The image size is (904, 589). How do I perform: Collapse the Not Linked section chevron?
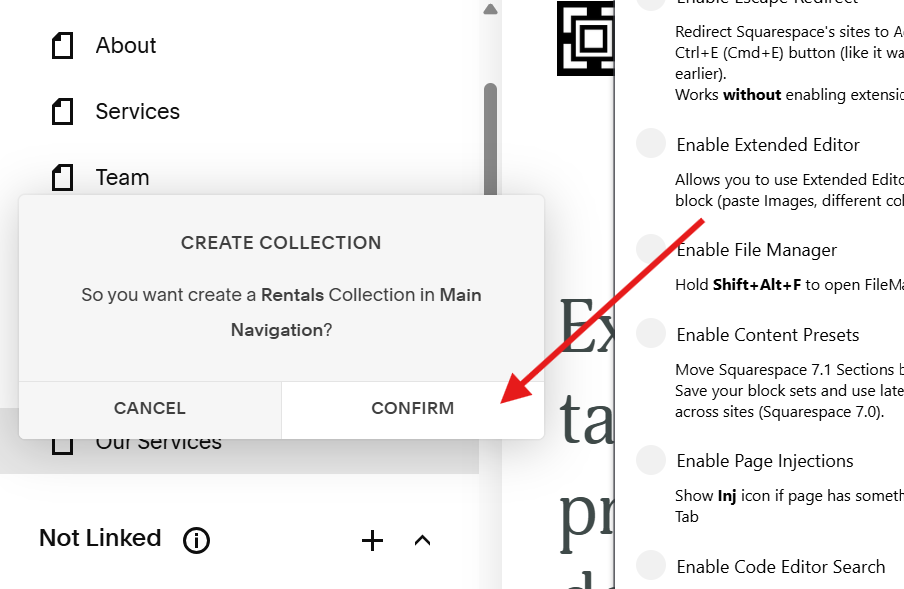pos(422,540)
